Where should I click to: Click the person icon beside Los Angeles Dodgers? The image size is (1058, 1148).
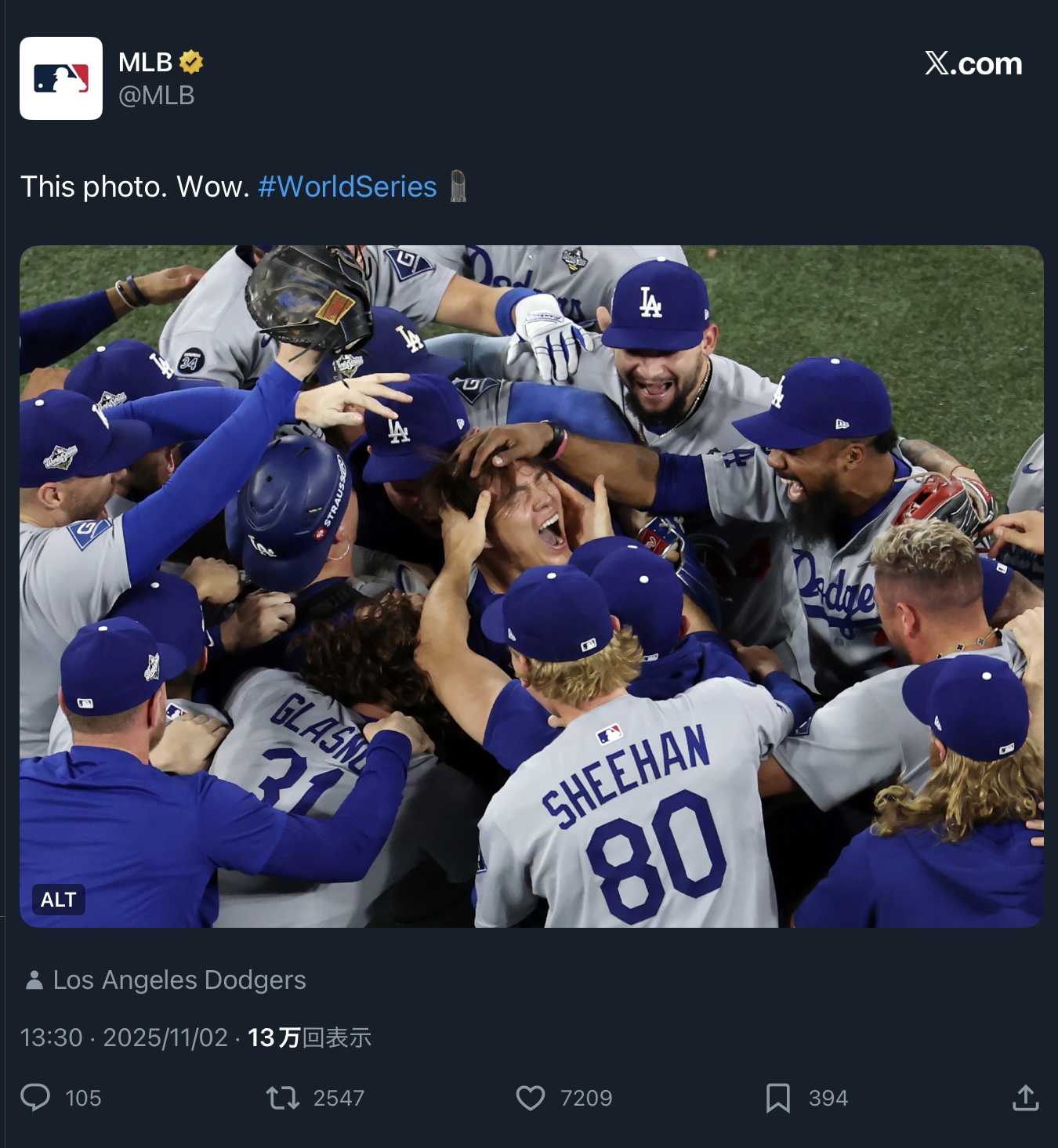[x=34, y=980]
